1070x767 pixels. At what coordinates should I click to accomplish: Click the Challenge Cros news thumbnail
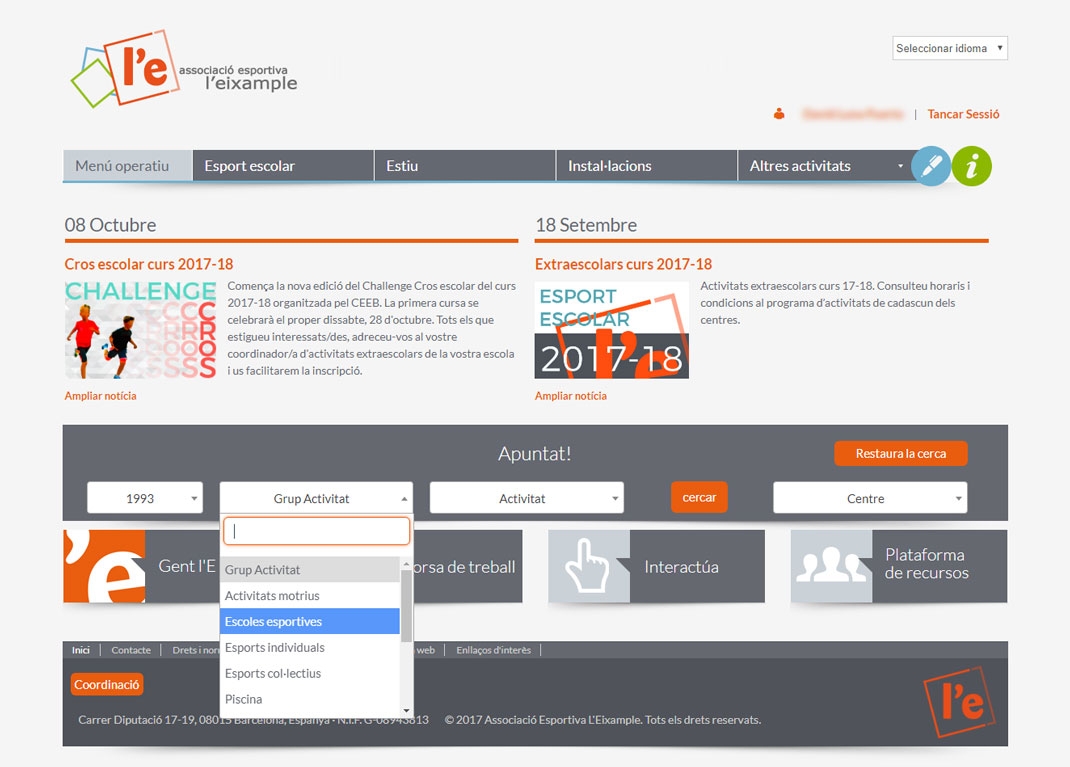pyautogui.click(x=141, y=330)
